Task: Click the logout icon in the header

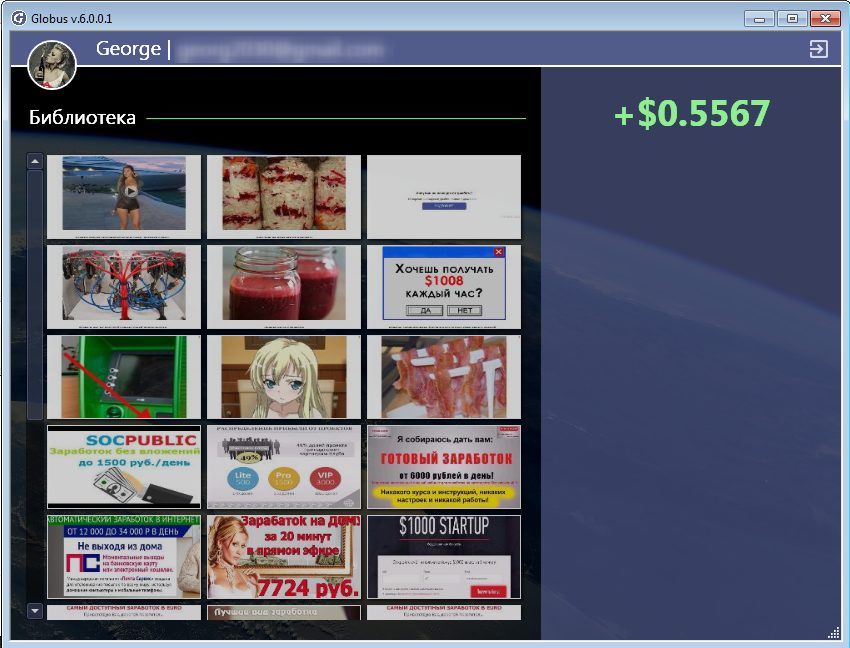Action: (x=819, y=49)
